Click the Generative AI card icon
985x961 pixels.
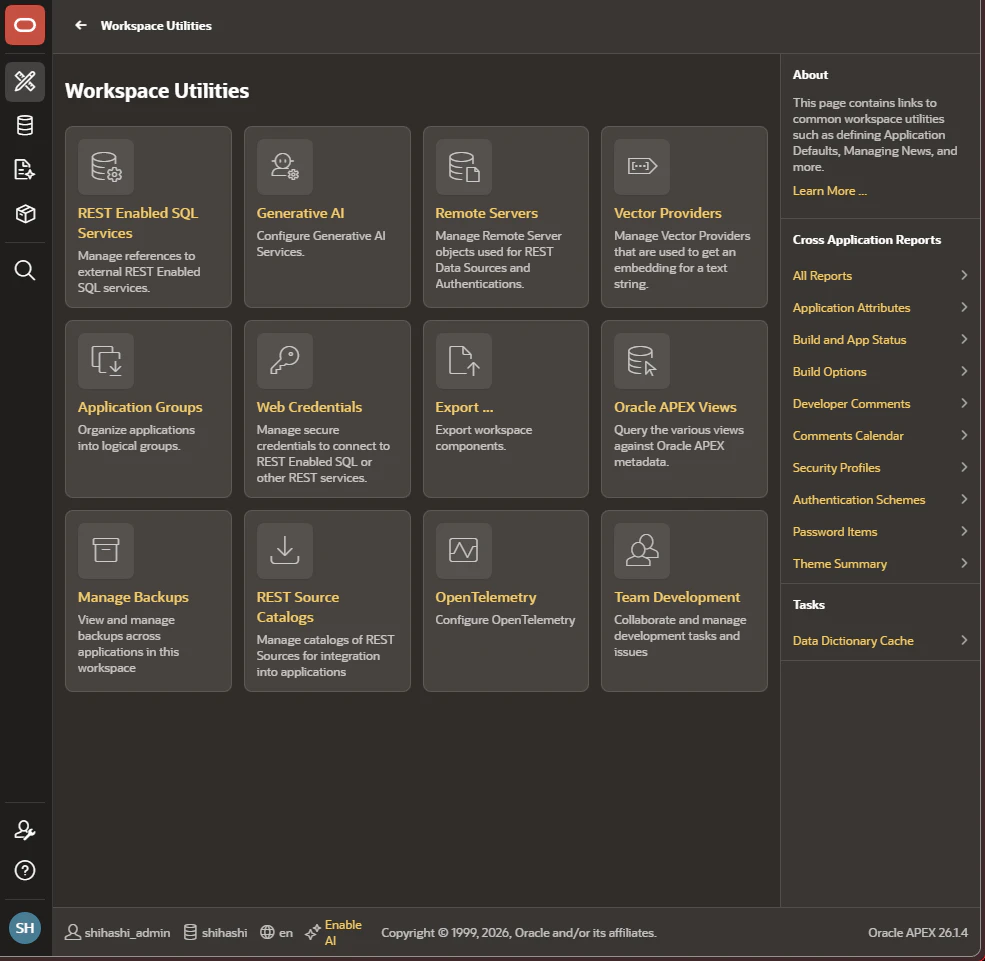pyautogui.click(x=285, y=166)
